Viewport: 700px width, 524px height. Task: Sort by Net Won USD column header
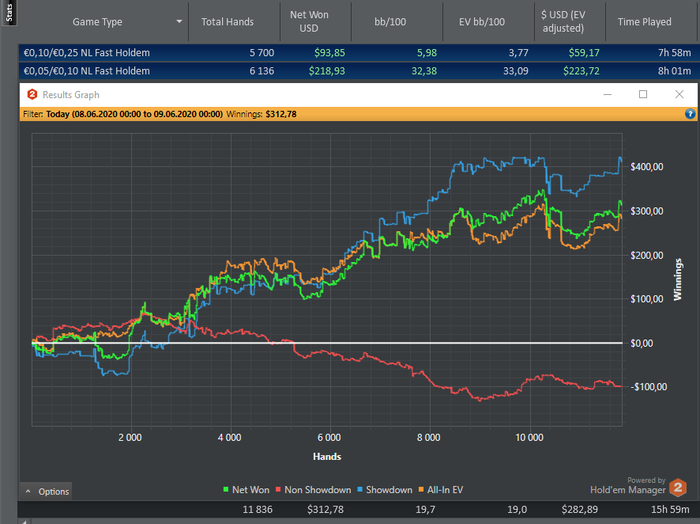tap(309, 21)
